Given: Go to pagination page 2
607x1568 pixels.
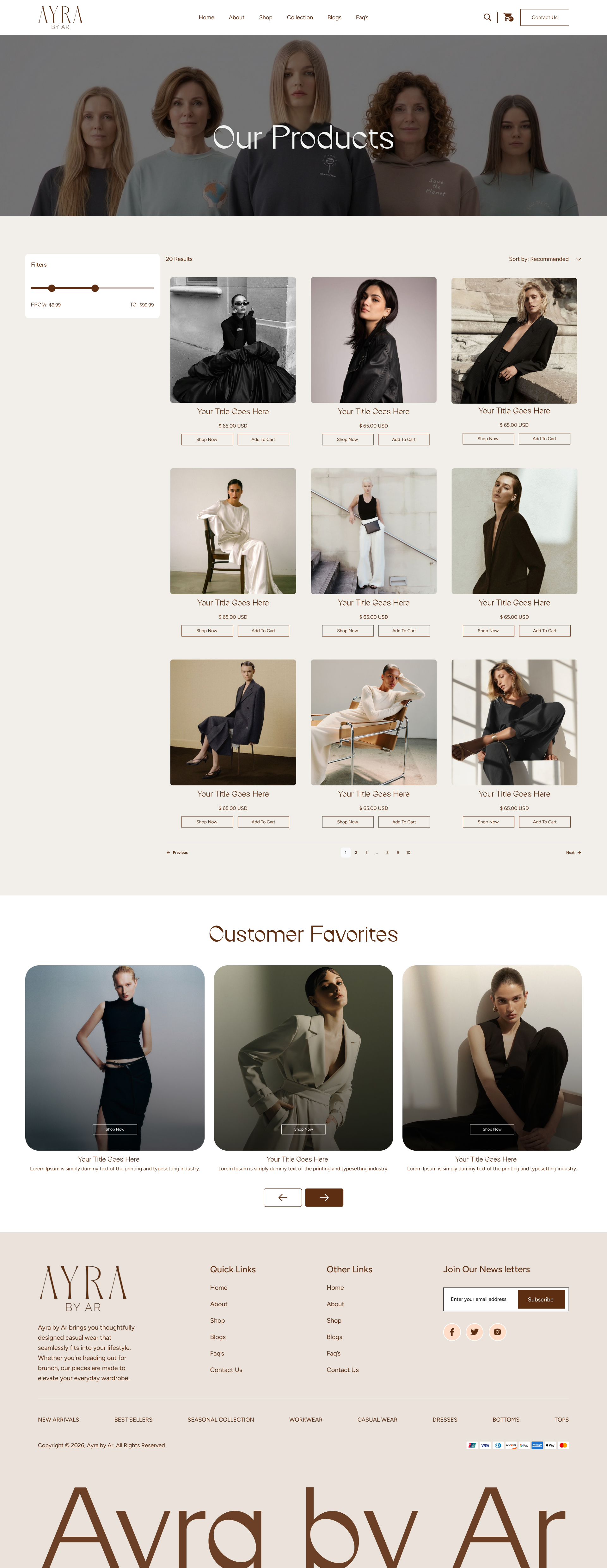Looking at the screenshot, I should 356,852.
